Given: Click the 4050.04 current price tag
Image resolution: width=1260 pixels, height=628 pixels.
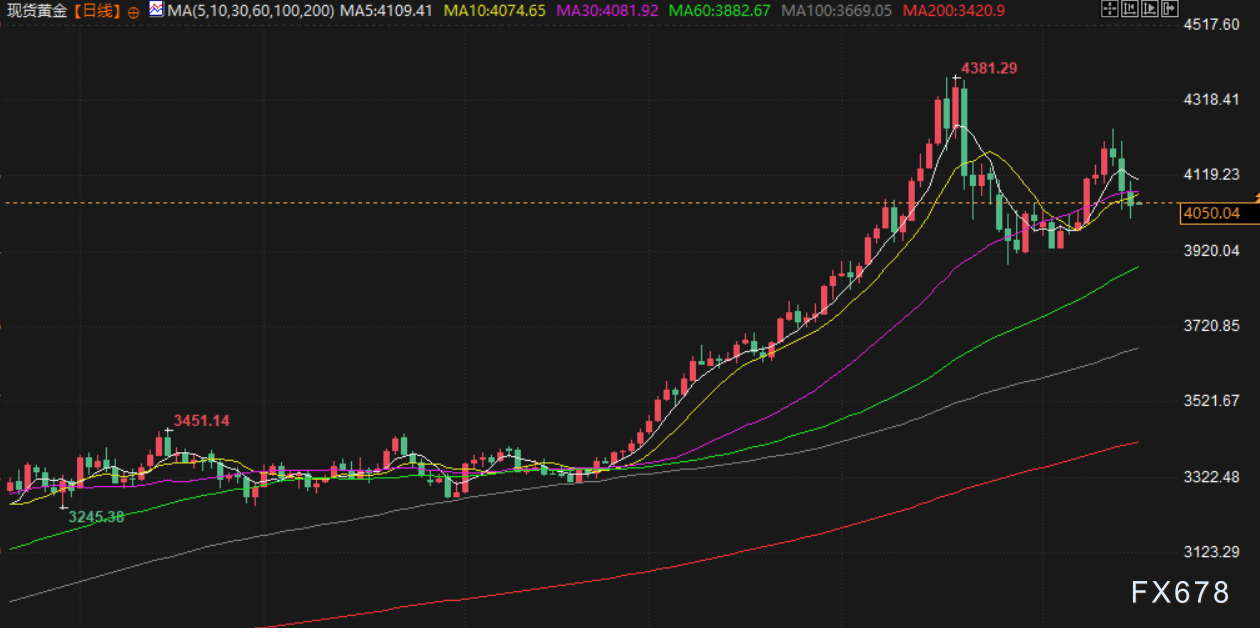Looking at the screenshot, I should (x=1210, y=213).
